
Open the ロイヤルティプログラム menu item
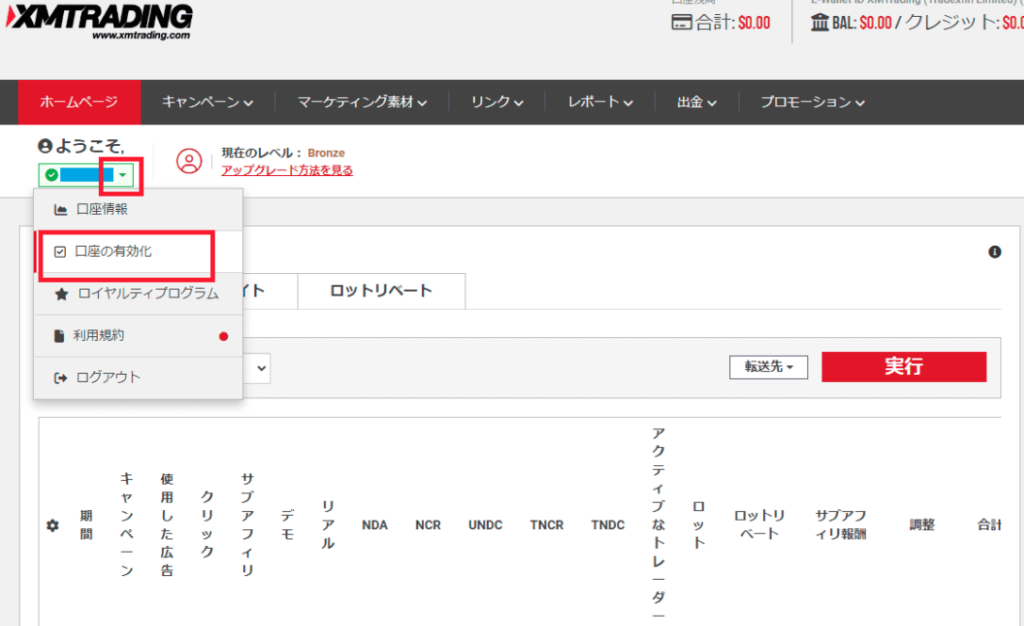[147, 294]
